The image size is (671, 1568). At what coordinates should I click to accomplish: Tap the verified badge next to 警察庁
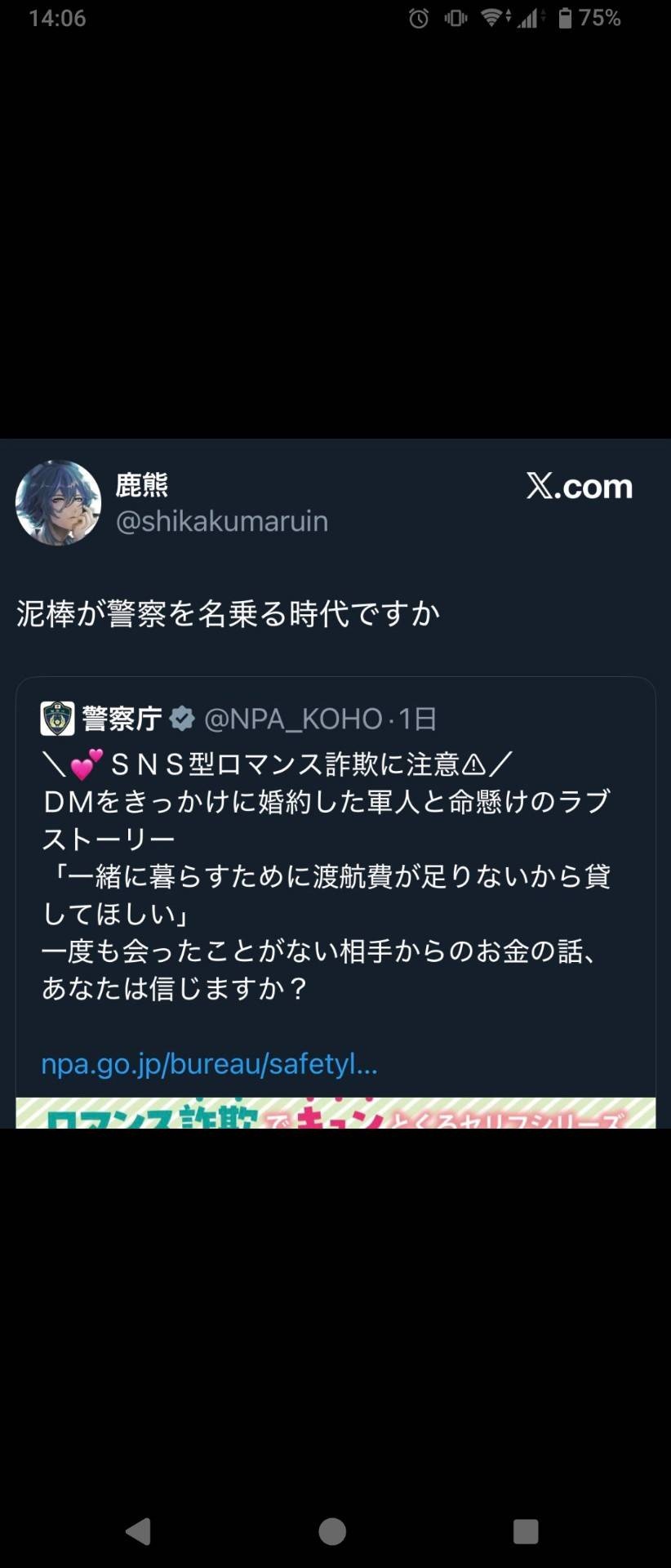pyautogui.click(x=182, y=719)
